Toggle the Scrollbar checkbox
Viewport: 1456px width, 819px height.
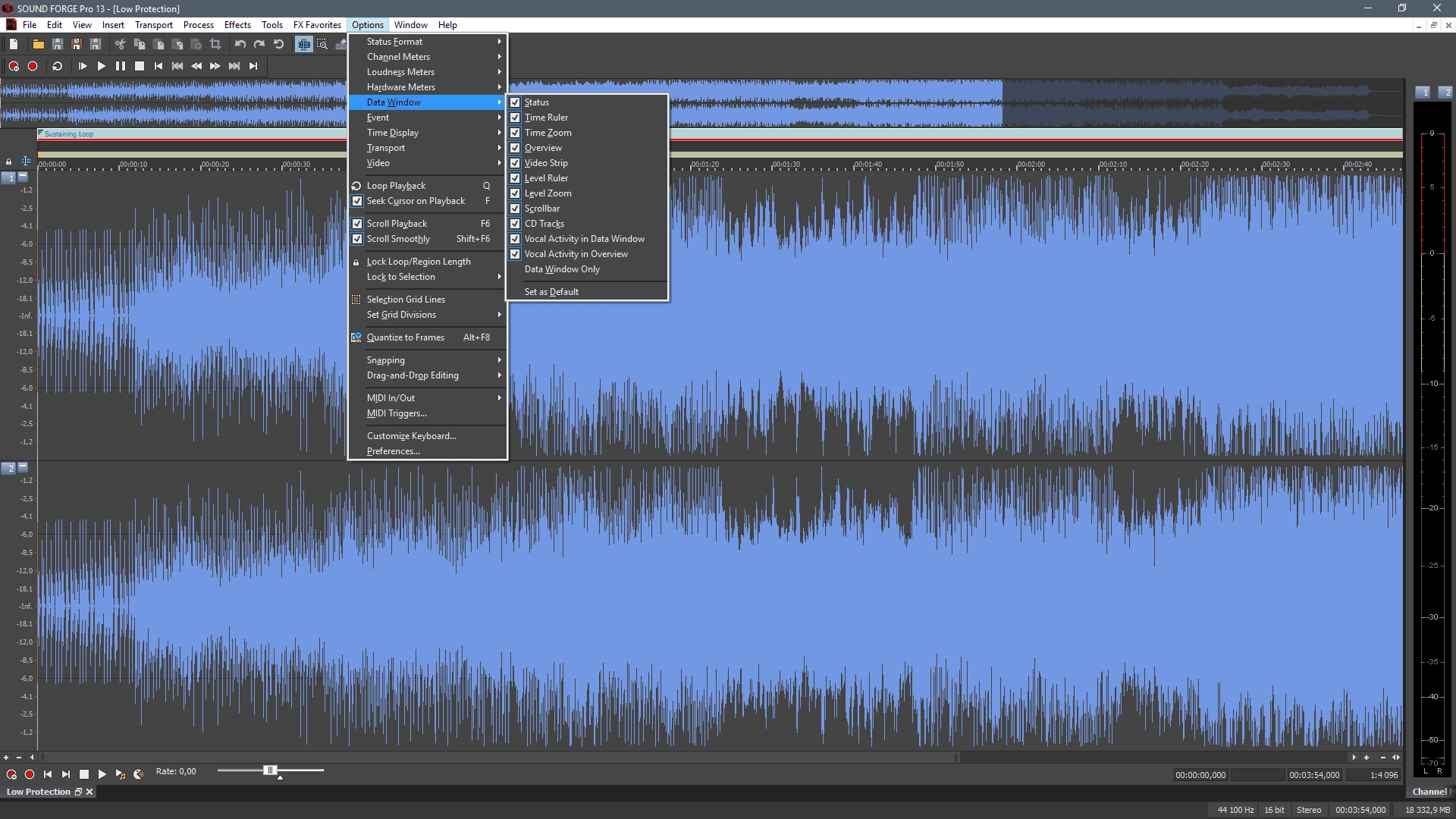coord(515,209)
